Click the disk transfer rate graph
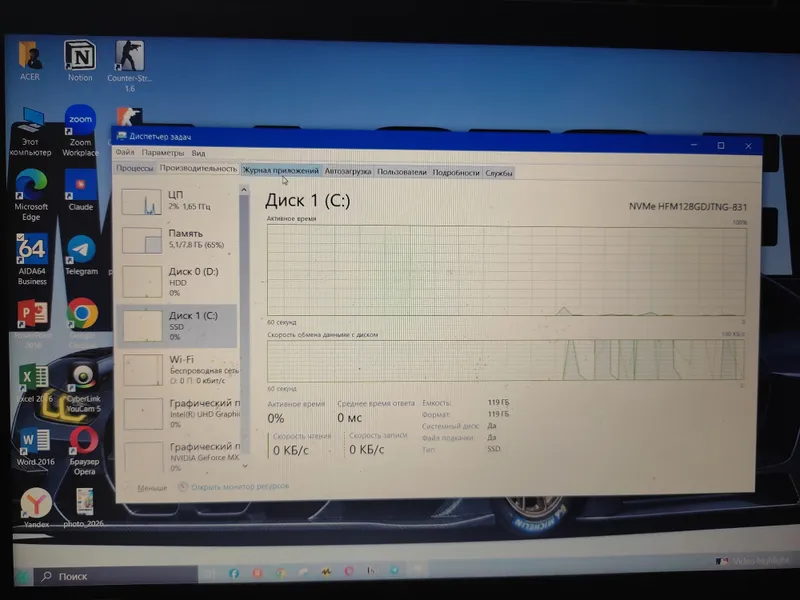This screenshot has height=600, width=800. pos(505,360)
